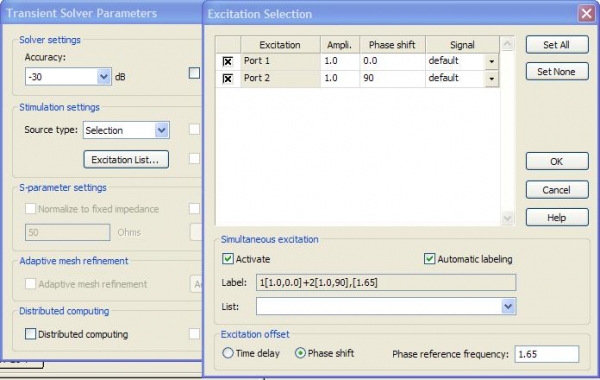Toggle the checkbox right of Accuracy dB
The height and width of the screenshot is (380, 600).
coord(194,73)
